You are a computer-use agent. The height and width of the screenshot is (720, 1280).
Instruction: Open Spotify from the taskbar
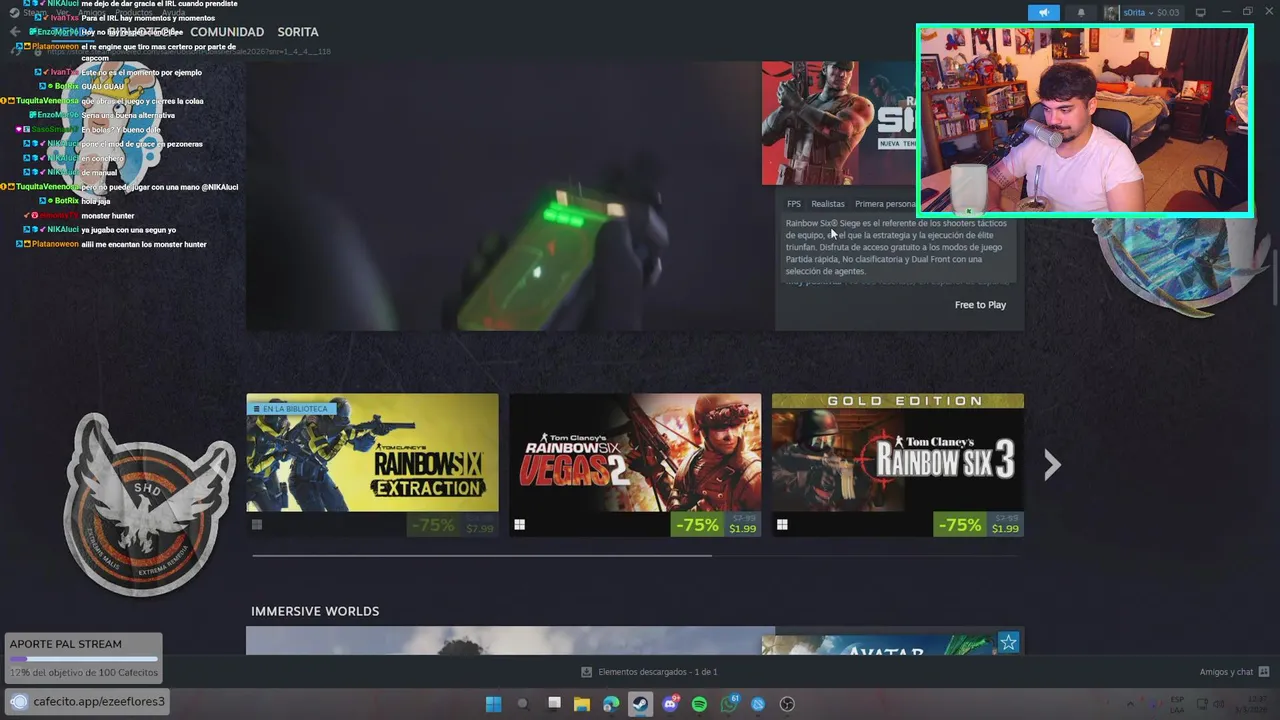(x=700, y=704)
